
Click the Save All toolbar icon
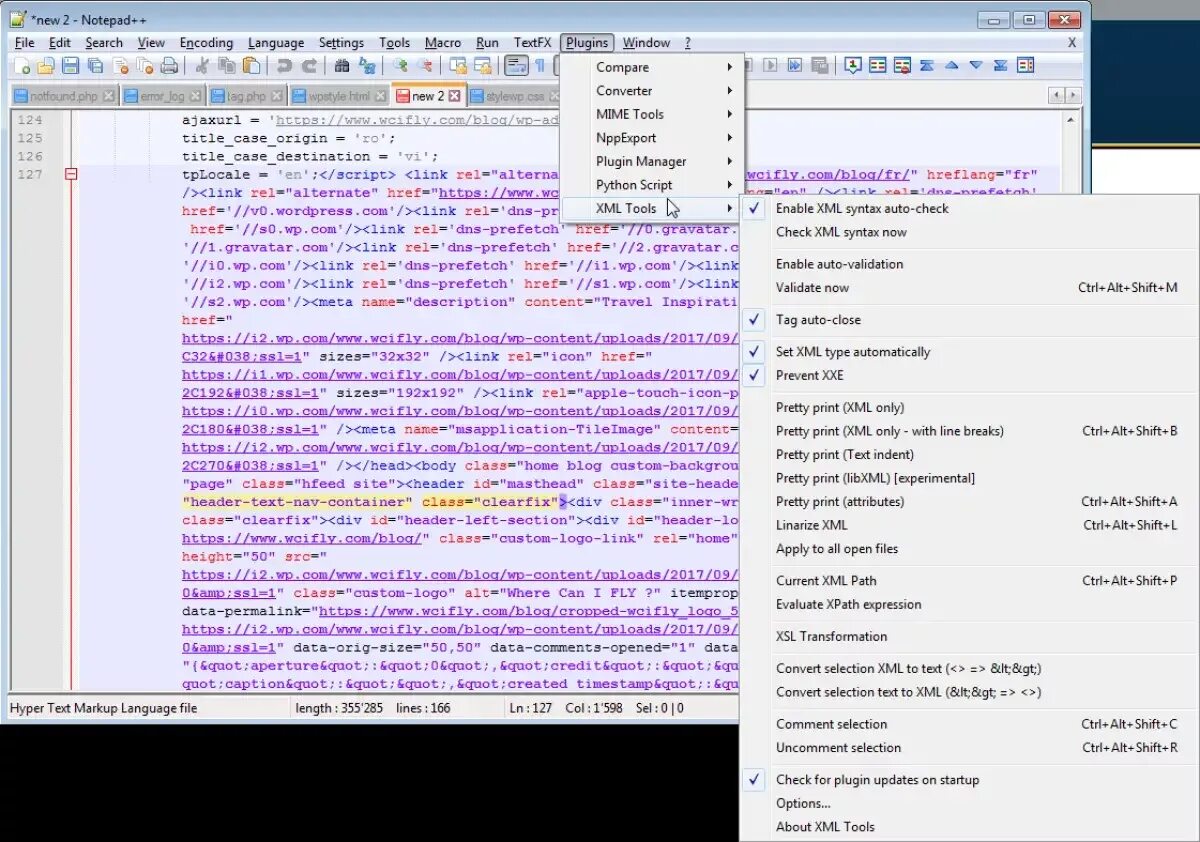click(96, 66)
